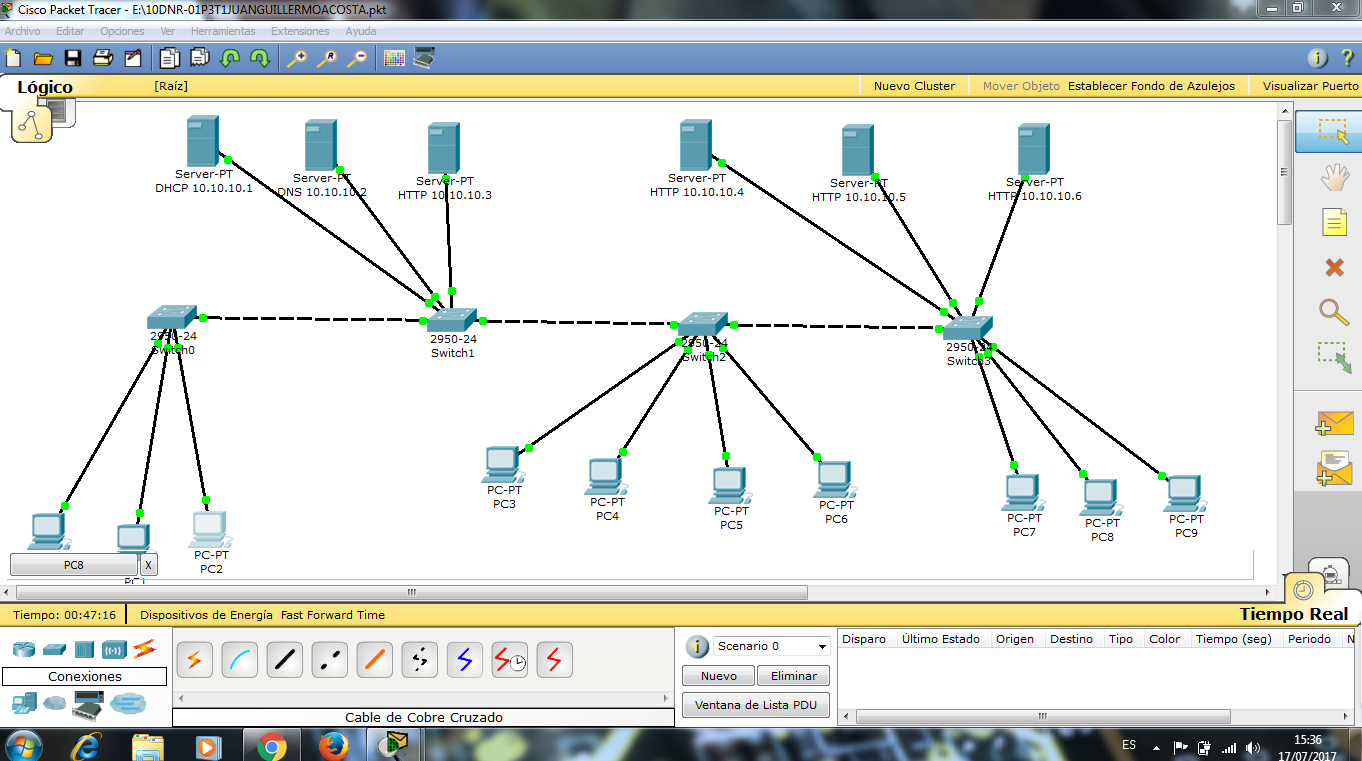Open the Extensiones menu
Viewport: 1362px width, 761px height.
[x=299, y=31]
